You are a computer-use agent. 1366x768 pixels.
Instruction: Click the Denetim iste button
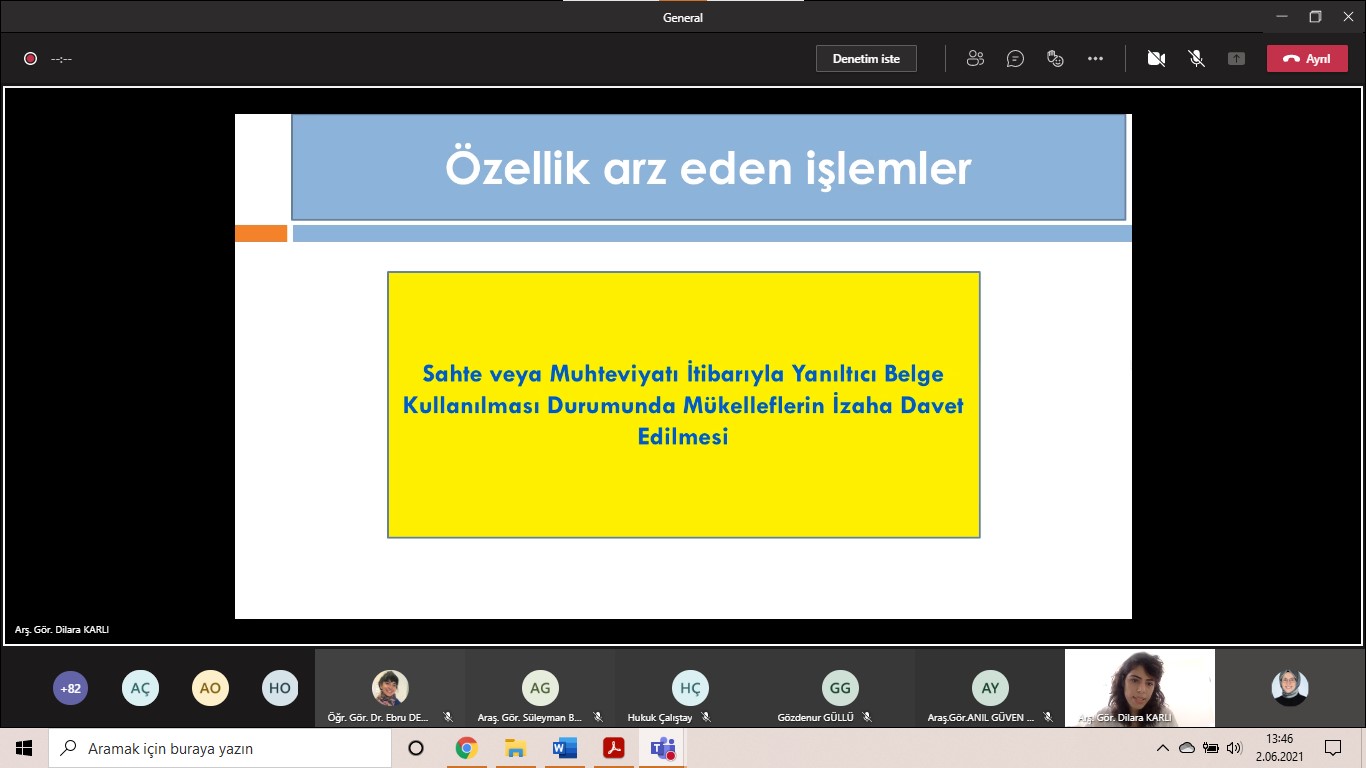[866, 59]
